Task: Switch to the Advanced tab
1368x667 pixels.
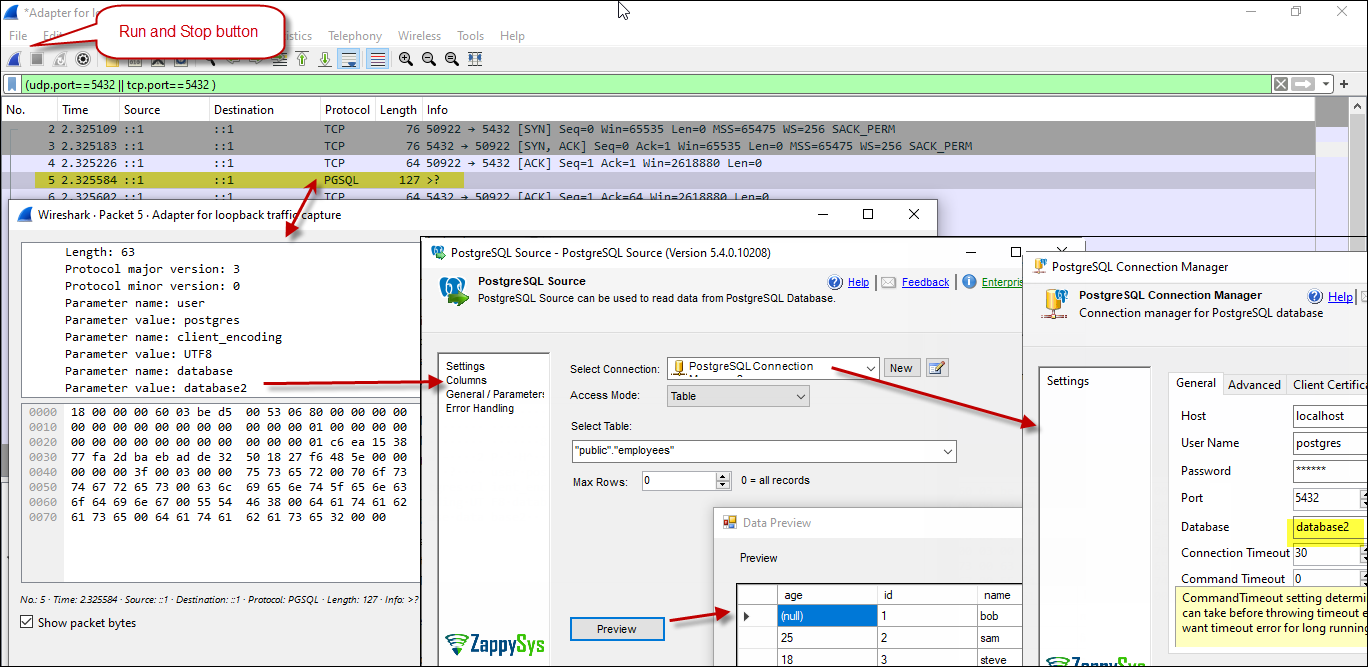Action: pos(1254,385)
